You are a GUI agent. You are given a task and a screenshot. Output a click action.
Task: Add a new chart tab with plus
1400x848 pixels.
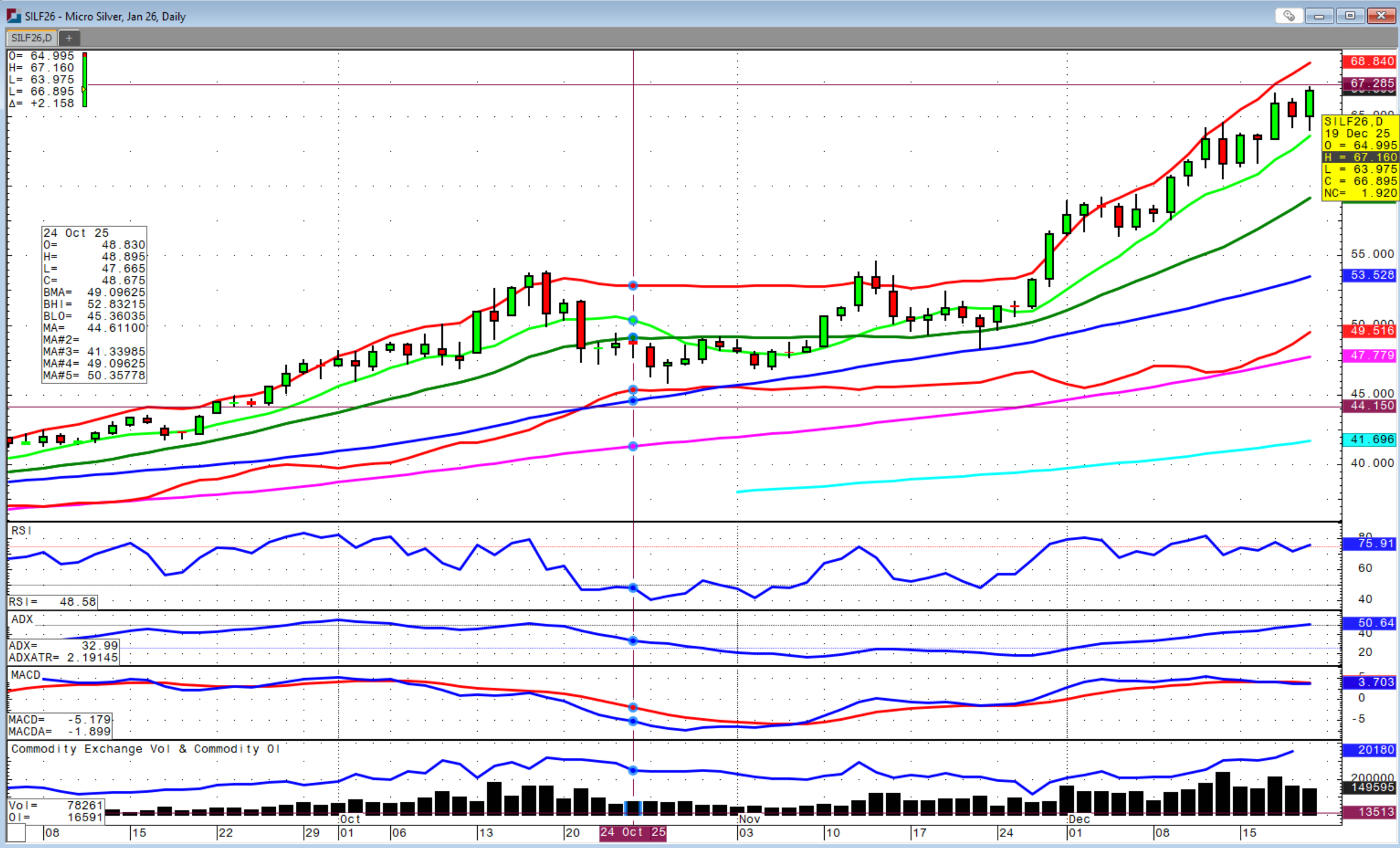69,38
